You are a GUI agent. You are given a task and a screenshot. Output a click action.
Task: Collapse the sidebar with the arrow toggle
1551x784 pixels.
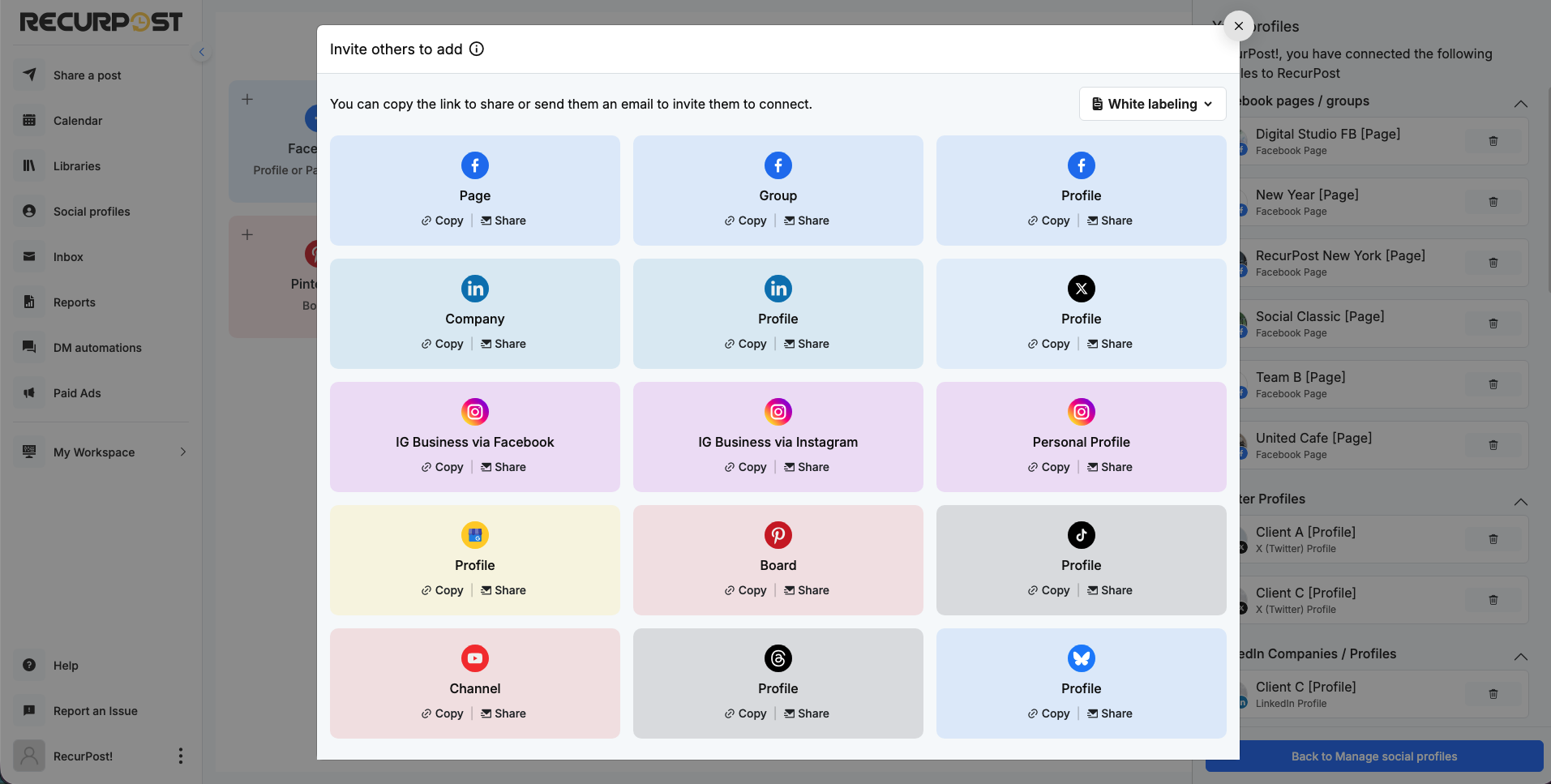(x=202, y=52)
